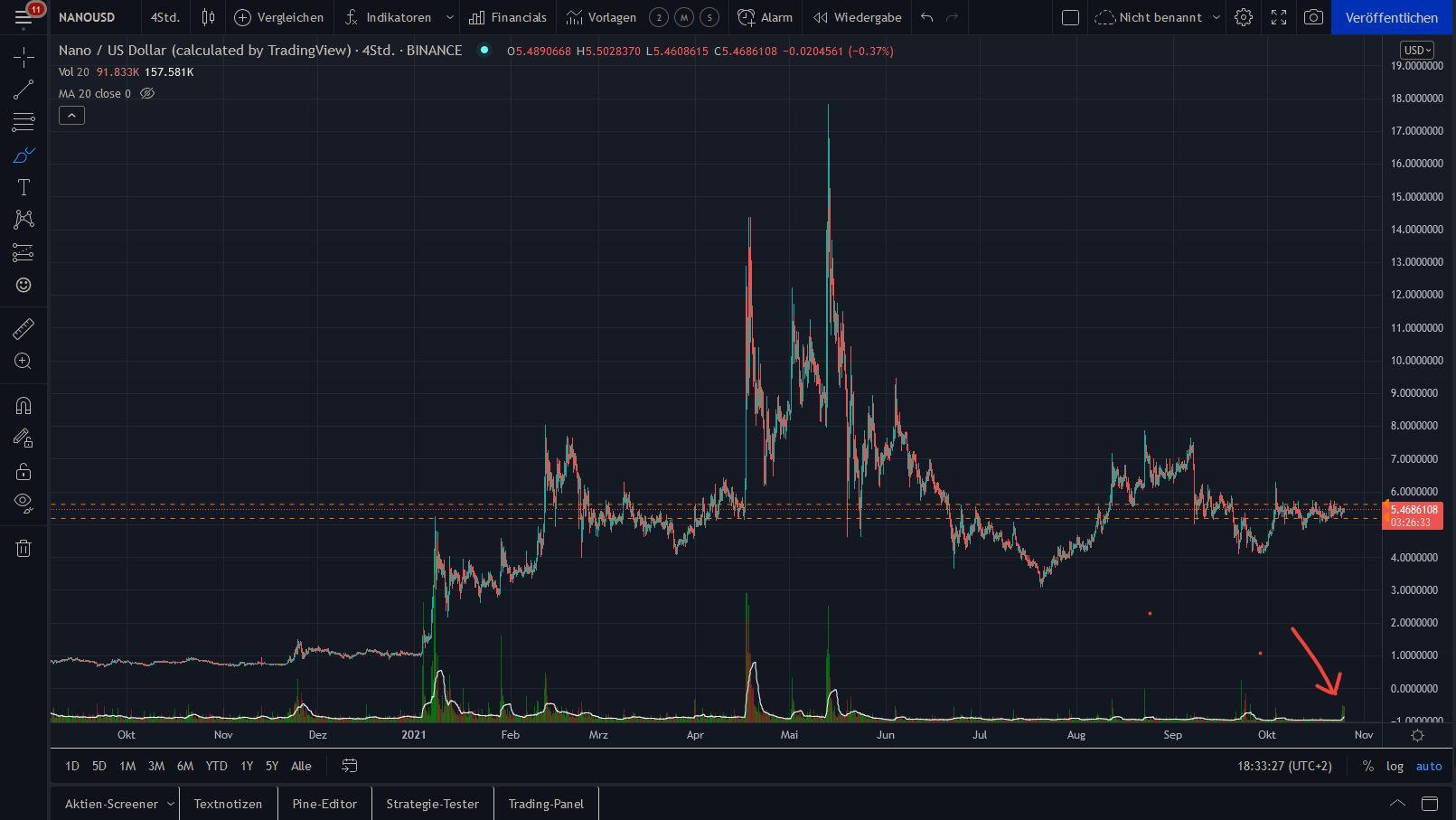Toggle percent scale mode
This screenshot has height=820, width=1456.
(1368, 766)
